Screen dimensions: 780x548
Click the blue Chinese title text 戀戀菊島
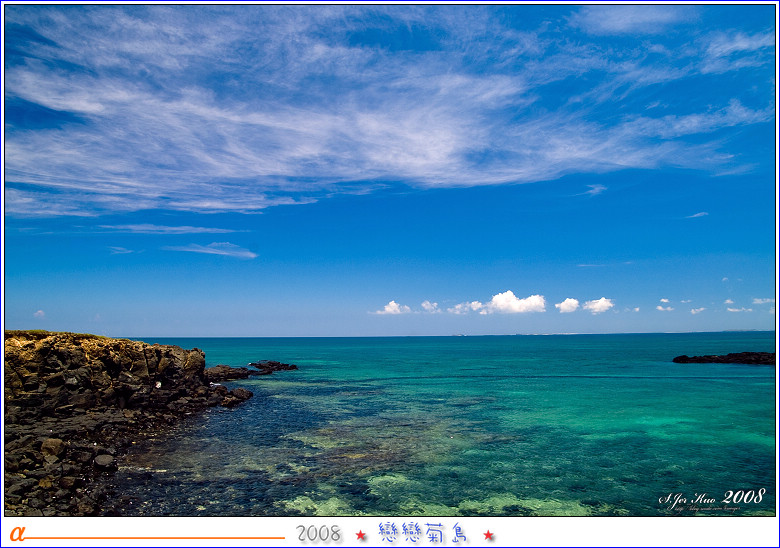(423, 533)
